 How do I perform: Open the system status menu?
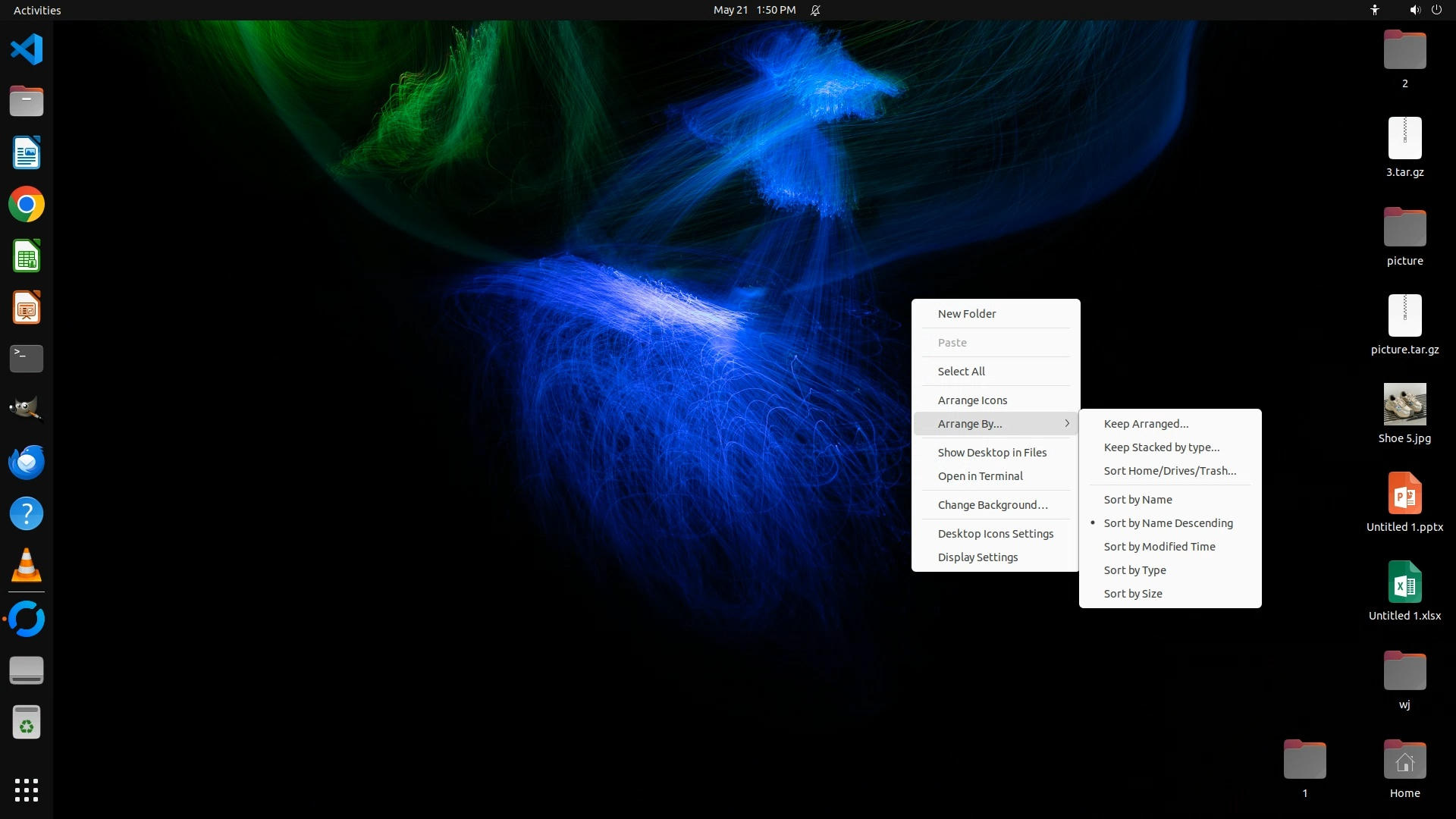click(x=1424, y=10)
